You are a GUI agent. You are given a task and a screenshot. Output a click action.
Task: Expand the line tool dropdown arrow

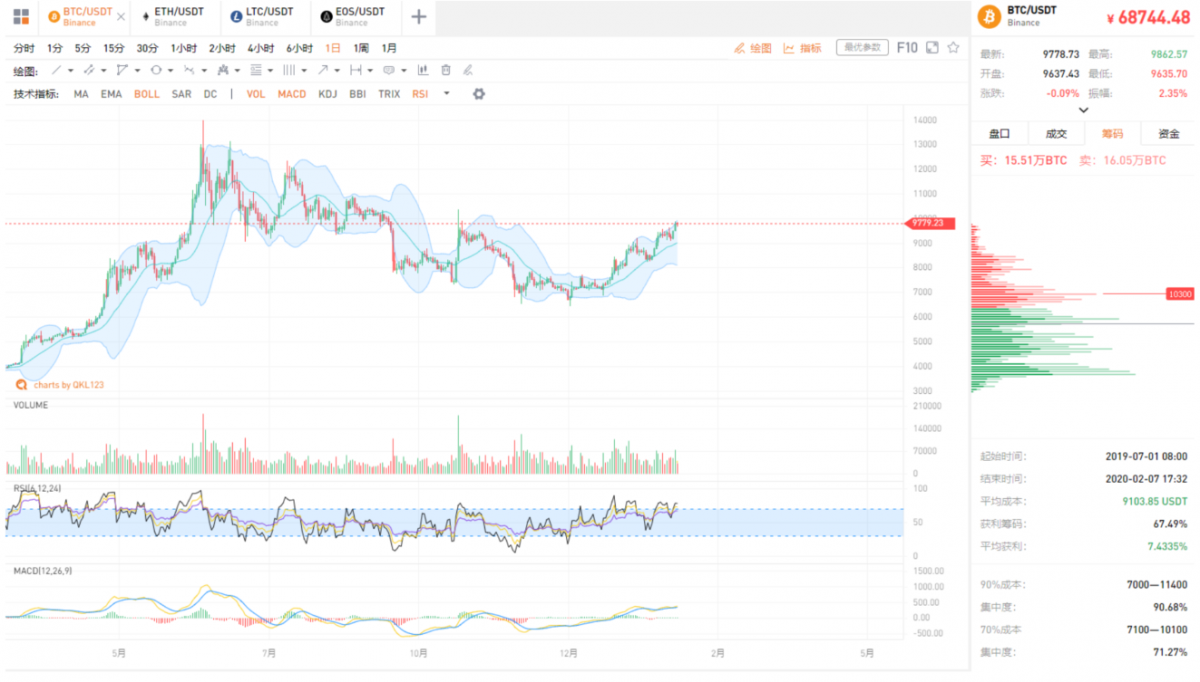(71, 70)
